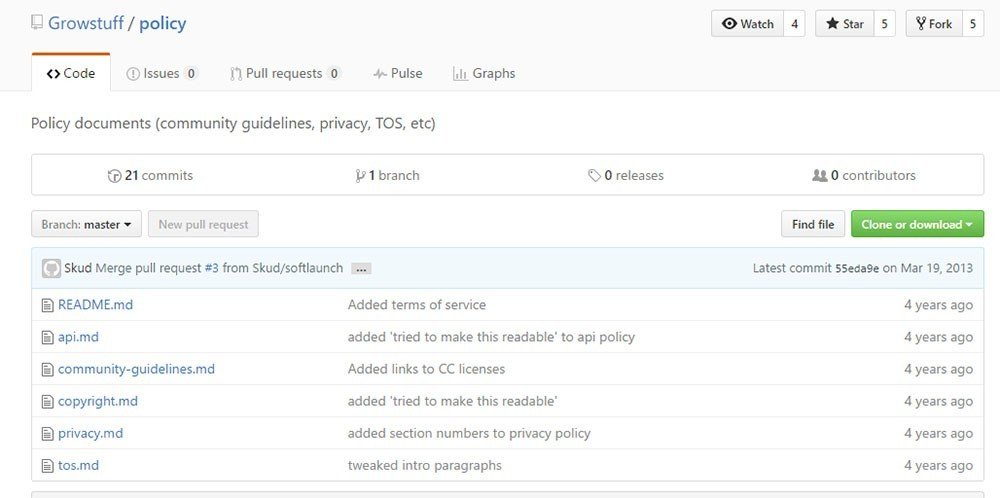Fork the policy repository

934,24
